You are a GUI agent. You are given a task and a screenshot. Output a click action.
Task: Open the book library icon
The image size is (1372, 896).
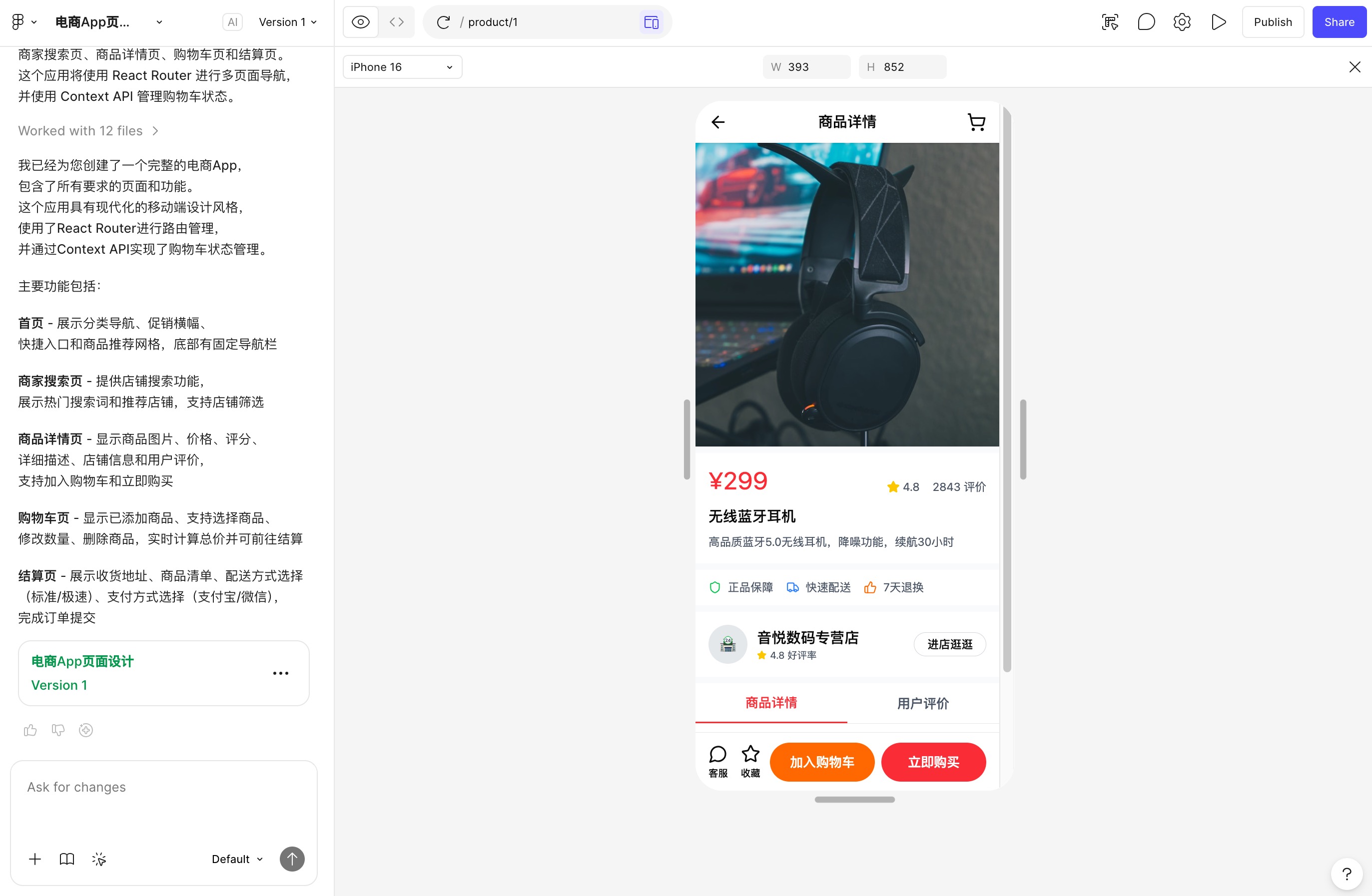tap(67, 859)
